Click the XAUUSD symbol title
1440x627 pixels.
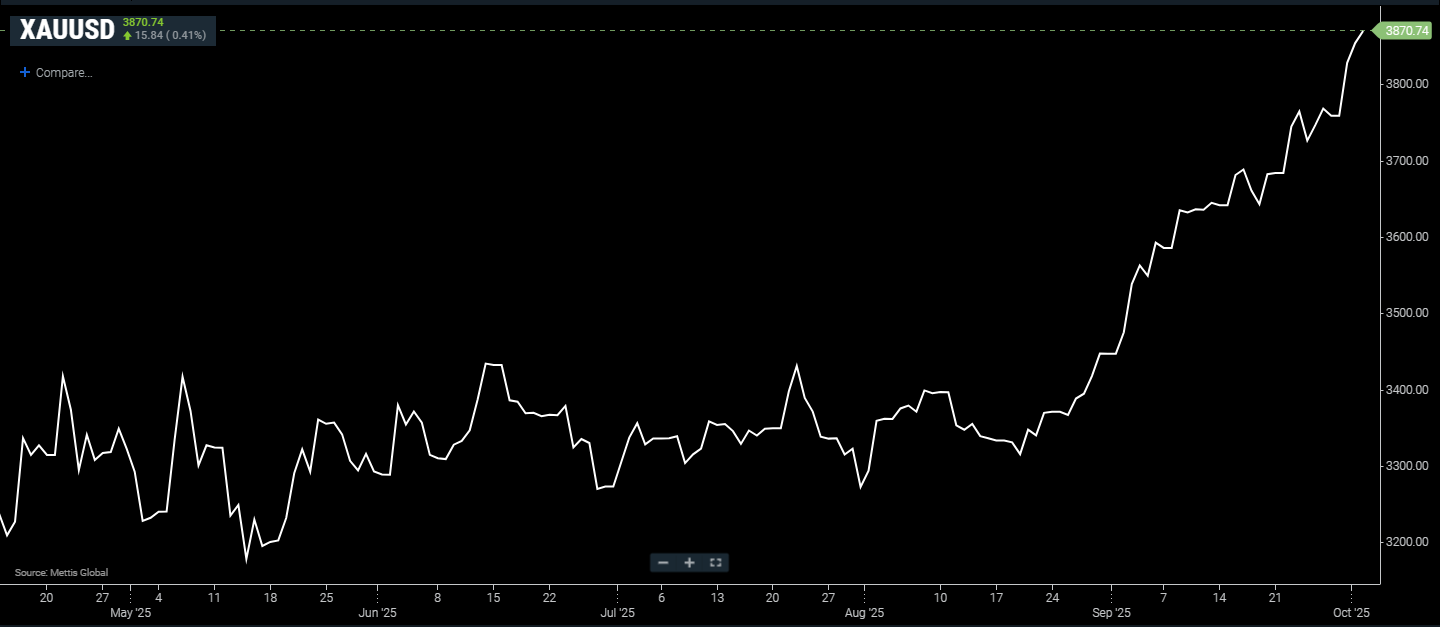64,30
